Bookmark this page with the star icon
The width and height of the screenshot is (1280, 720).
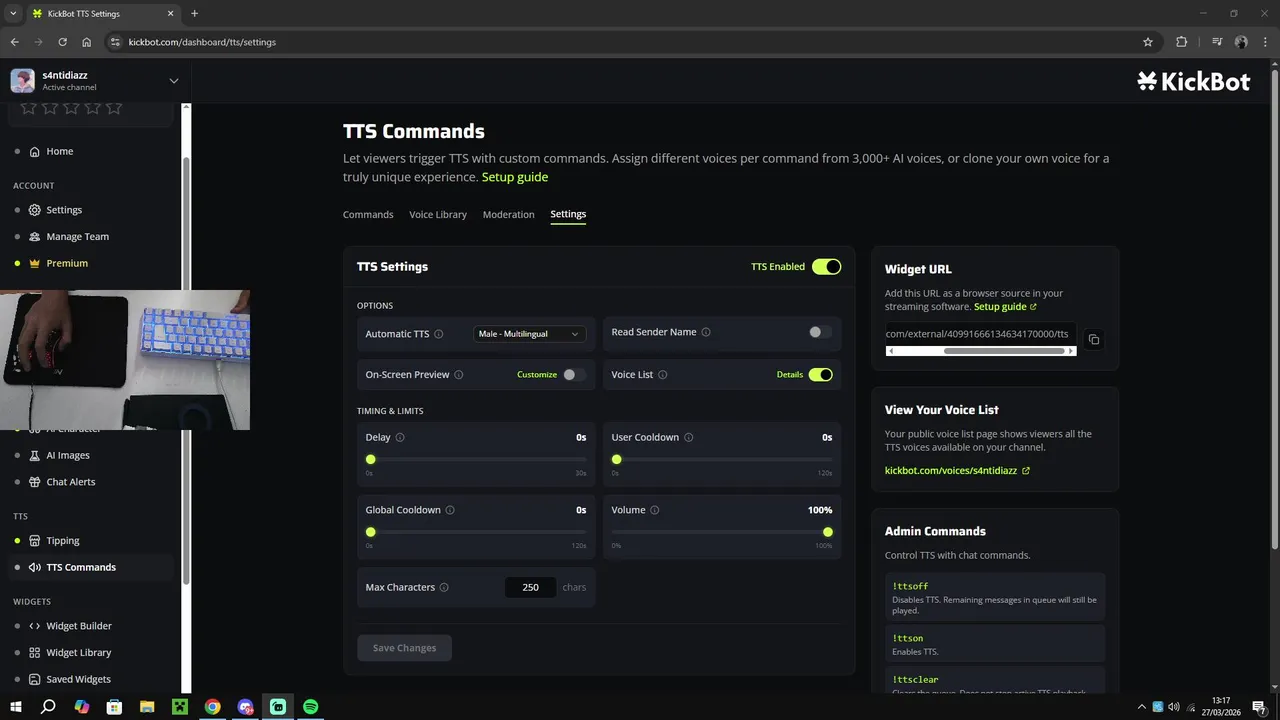click(1148, 42)
